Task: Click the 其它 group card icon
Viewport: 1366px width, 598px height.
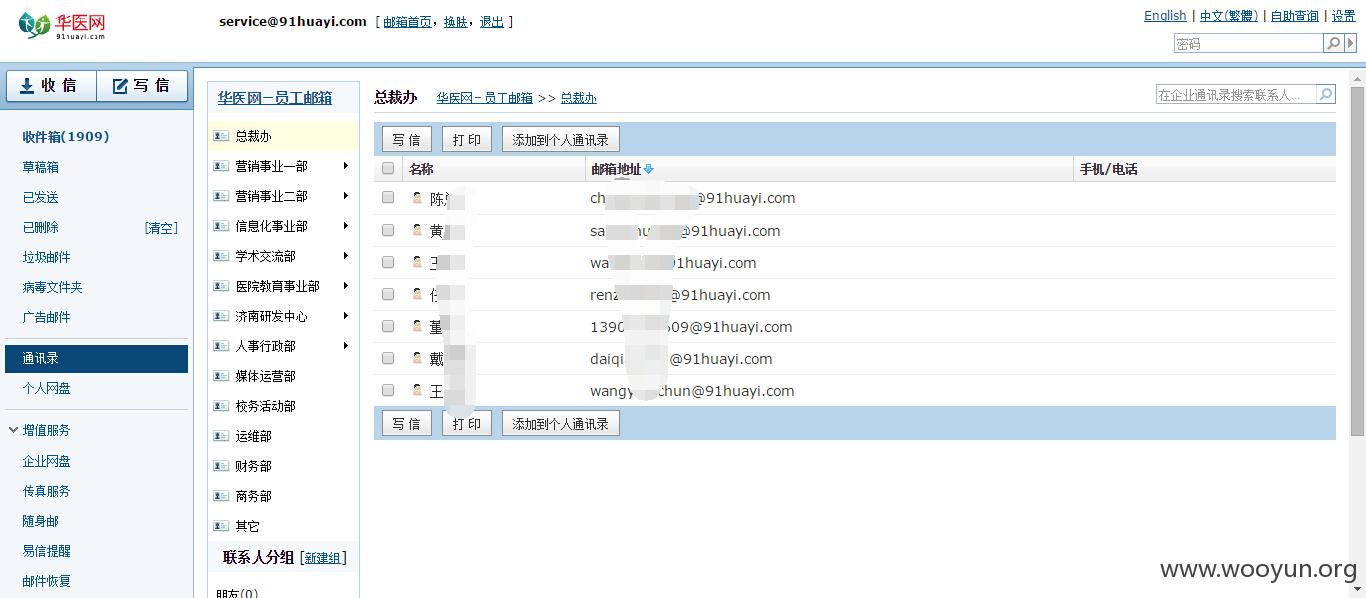Action: coord(221,526)
